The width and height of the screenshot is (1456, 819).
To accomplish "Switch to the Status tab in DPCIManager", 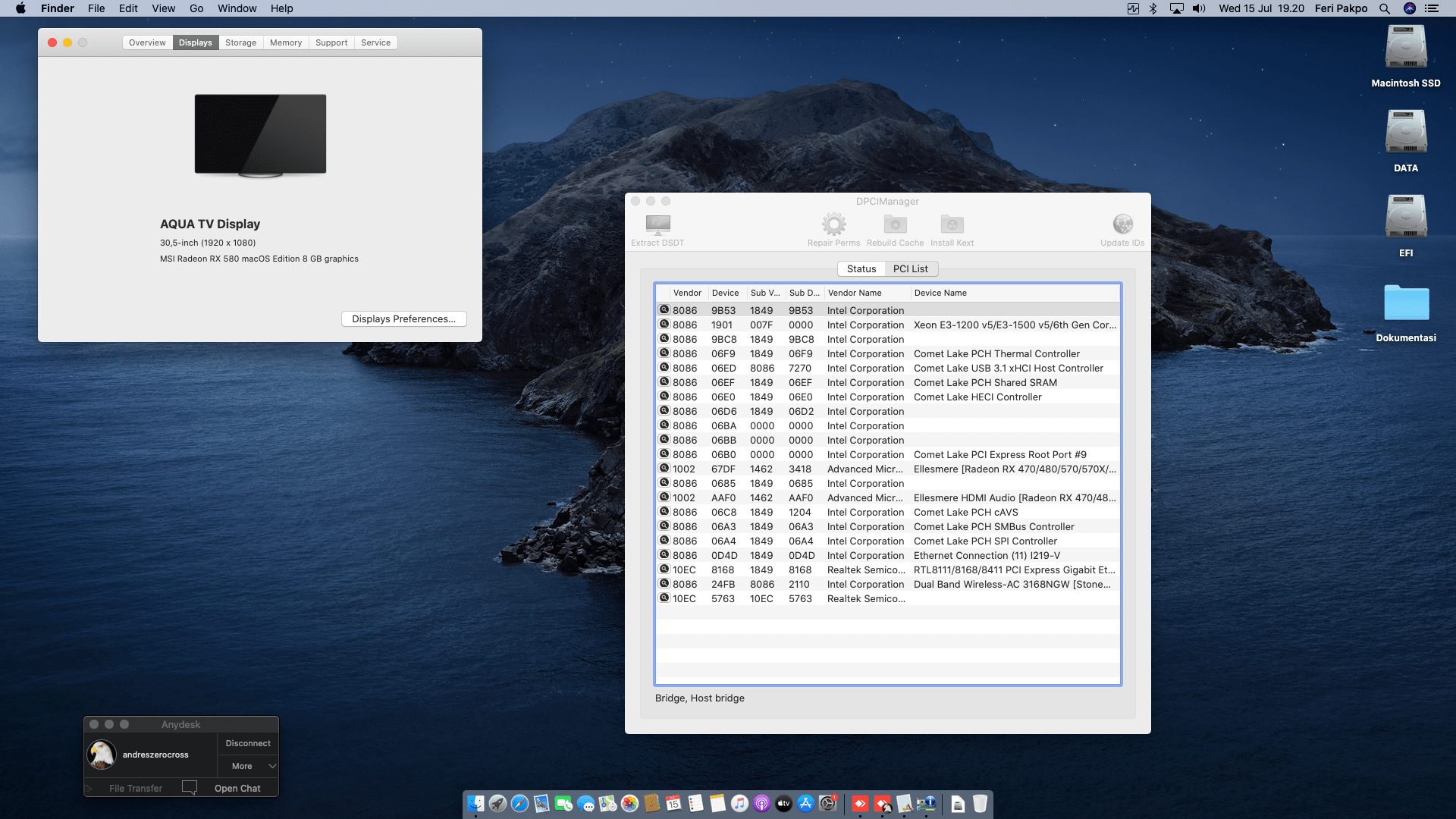I will click(x=861, y=268).
